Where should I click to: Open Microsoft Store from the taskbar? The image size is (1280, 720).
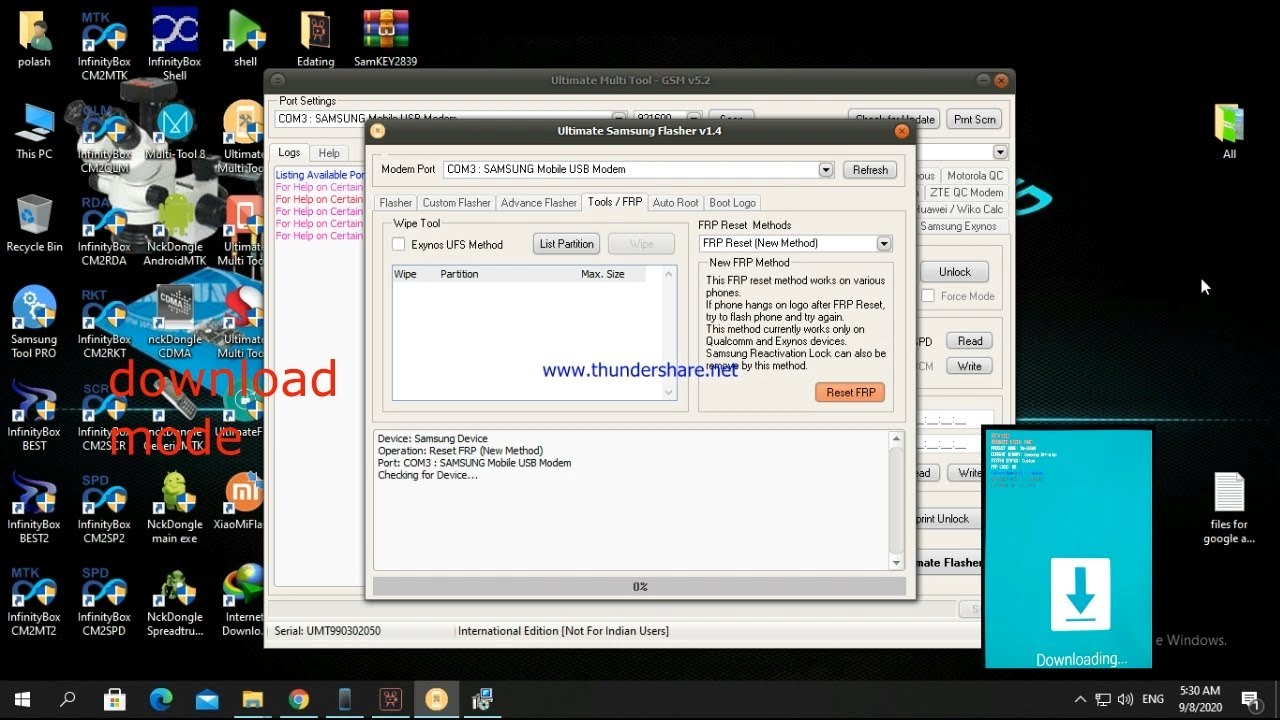(x=115, y=699)
